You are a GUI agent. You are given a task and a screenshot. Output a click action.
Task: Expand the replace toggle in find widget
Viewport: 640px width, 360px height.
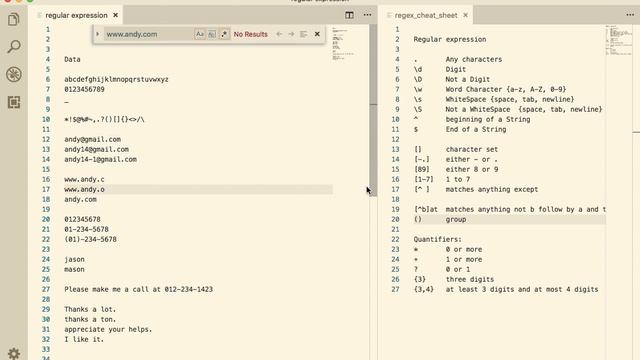click(98, 34)
